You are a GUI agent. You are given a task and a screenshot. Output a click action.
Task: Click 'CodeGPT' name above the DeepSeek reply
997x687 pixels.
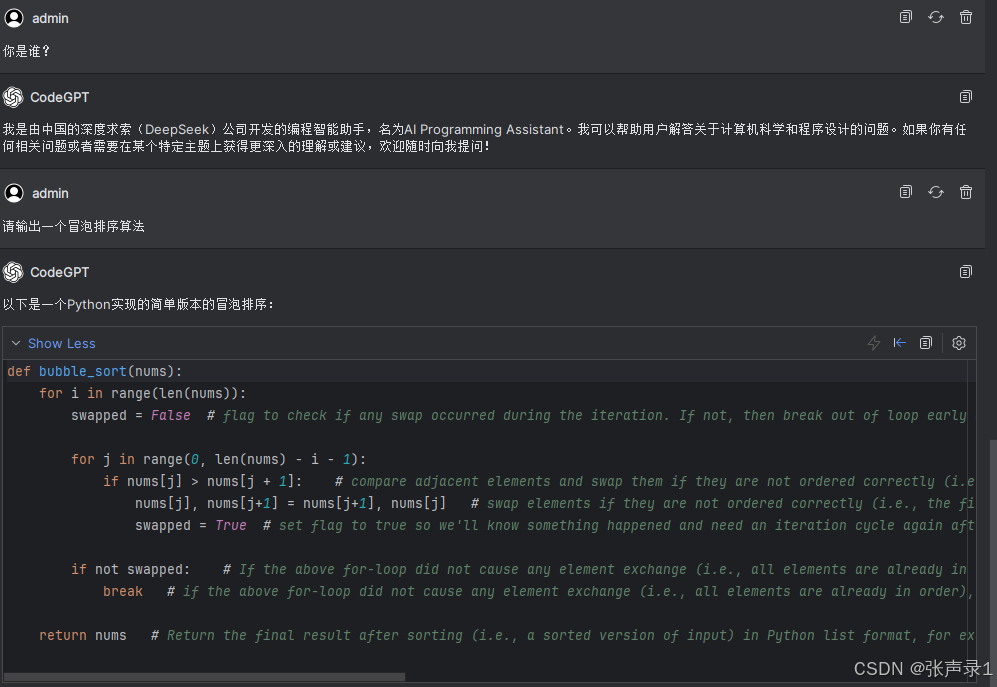pyautogui.click(x=60, y=97)
